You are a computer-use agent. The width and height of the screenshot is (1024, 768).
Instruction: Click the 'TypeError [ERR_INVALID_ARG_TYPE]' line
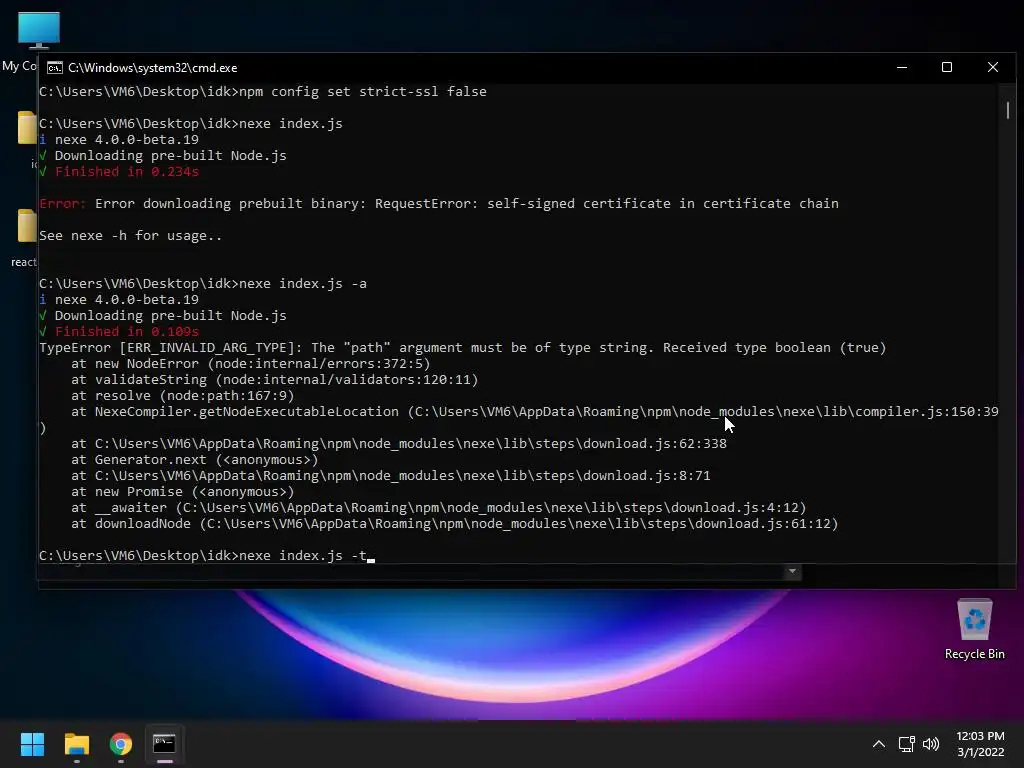462,347
